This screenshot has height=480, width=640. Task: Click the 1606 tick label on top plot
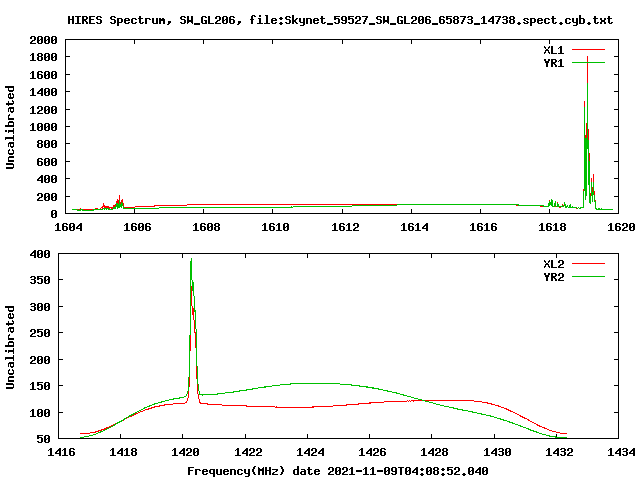(137, 227)
